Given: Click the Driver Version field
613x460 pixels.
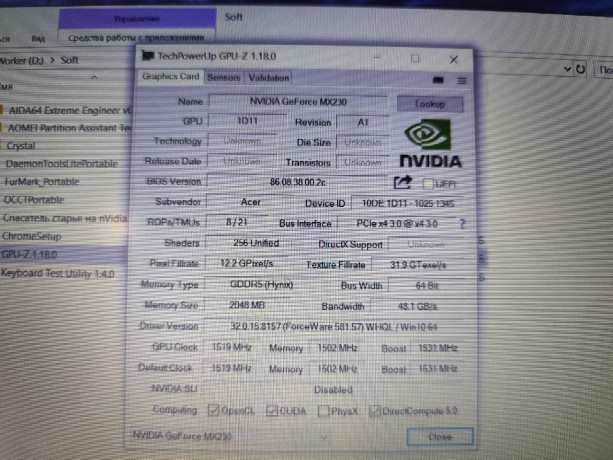Looking at the screenshot, I should pyautogui.click(x=333, y=326).
